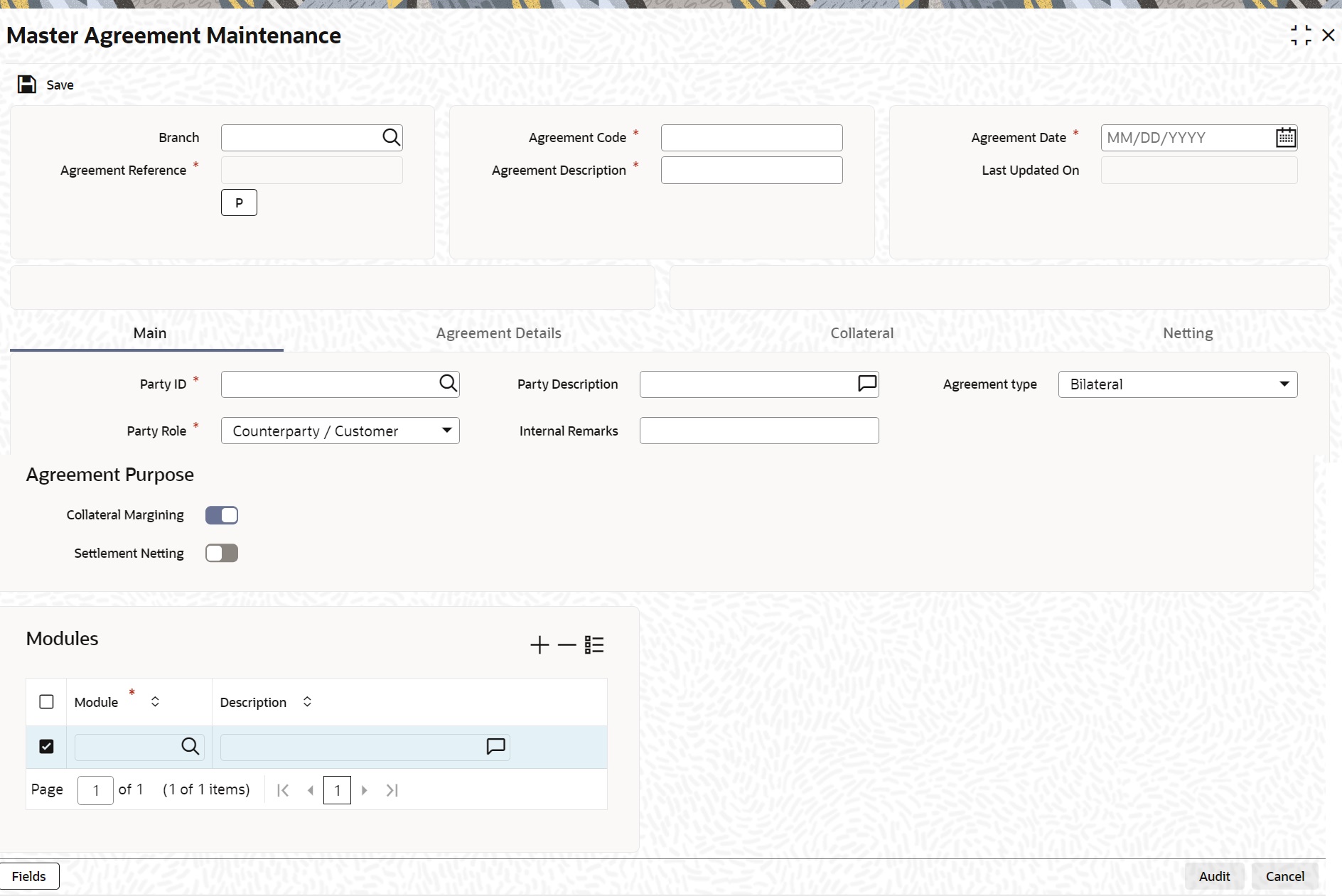Click the Cancel button
The height and width of the screenshot is (896, 1342).
click(1285, 876)
